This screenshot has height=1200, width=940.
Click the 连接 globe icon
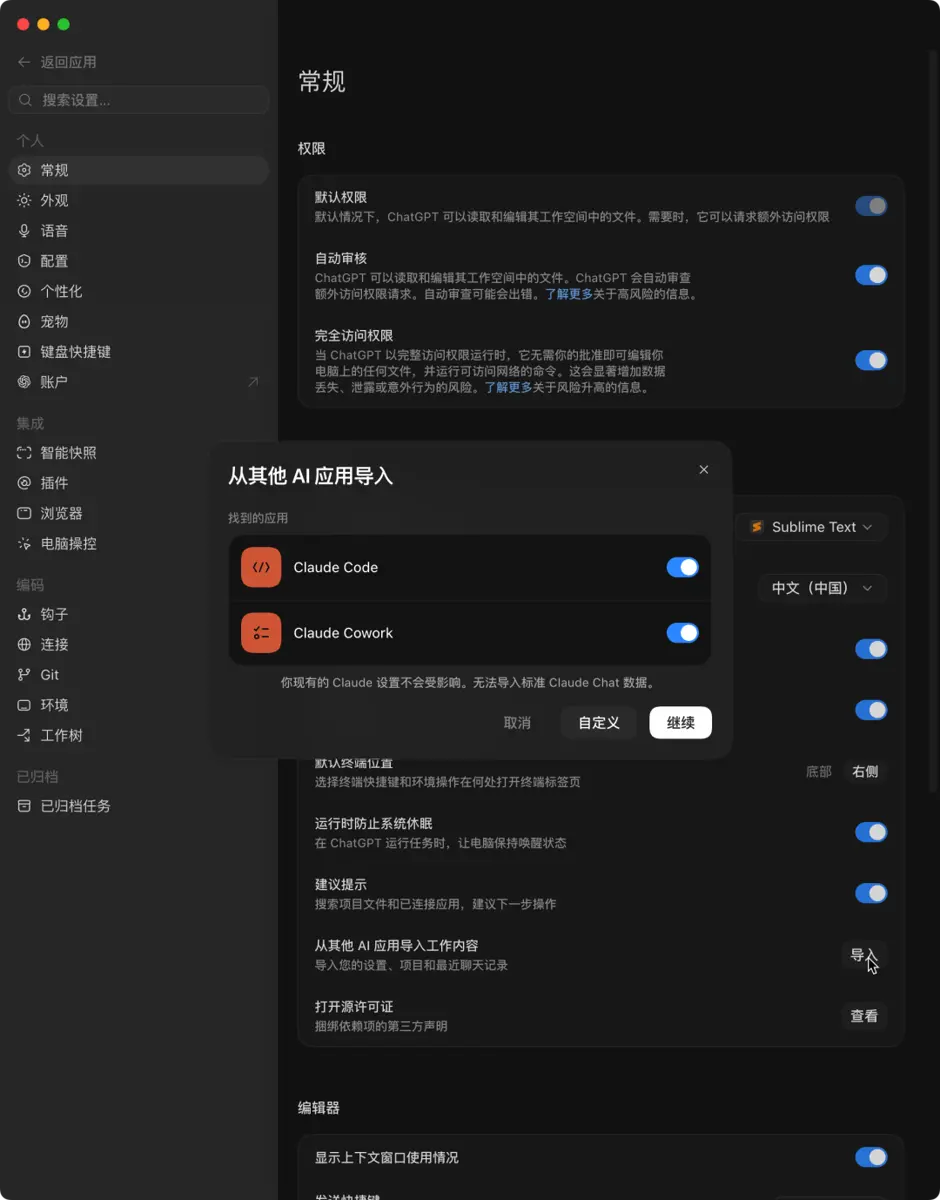pos(24,644)
